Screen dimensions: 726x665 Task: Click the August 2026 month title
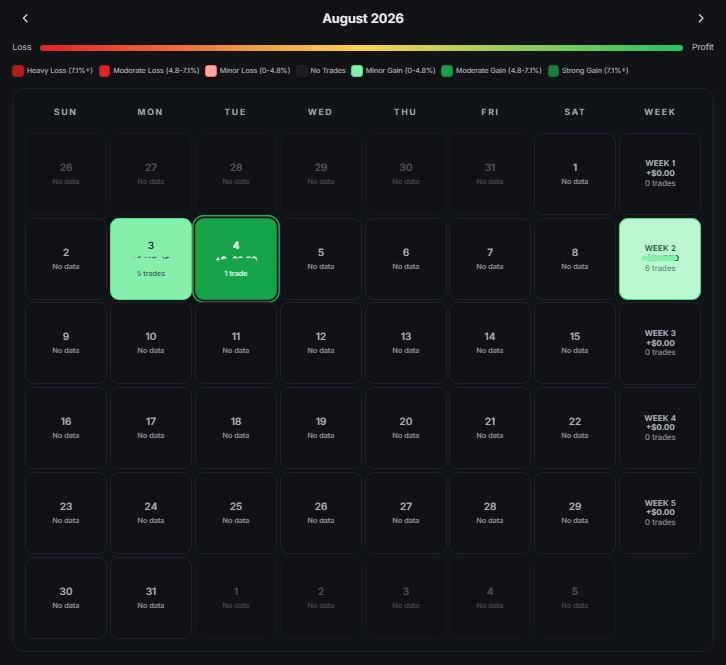pyautogui.click(x=363, y=19)
